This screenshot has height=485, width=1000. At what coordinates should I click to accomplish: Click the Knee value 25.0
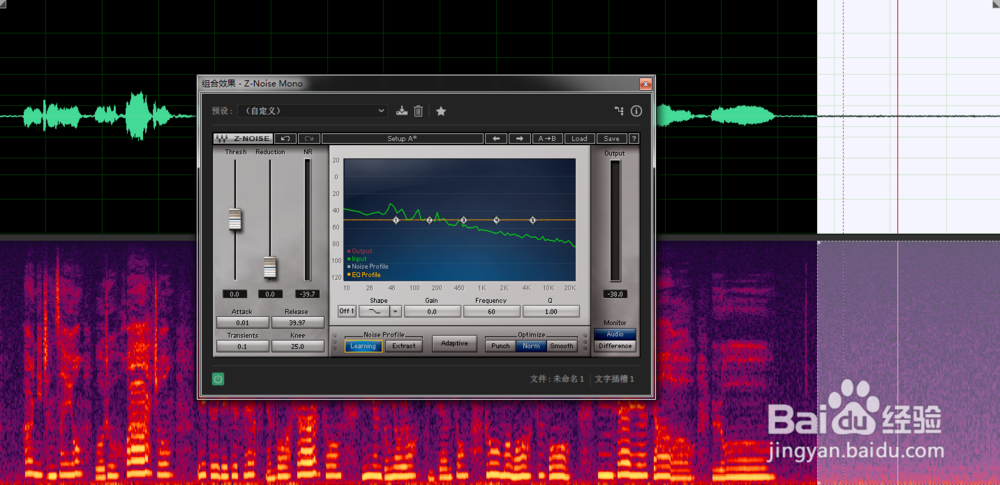[297, 347]
